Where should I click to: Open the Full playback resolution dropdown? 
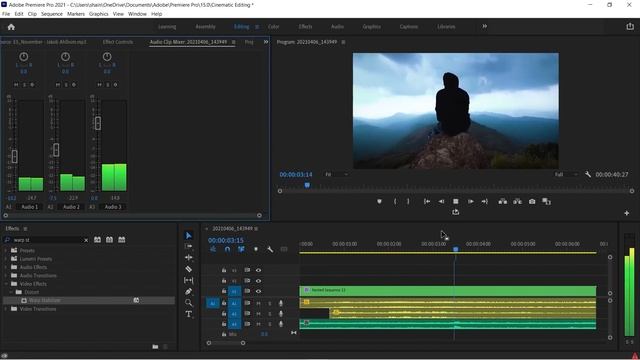coord(566,174)
